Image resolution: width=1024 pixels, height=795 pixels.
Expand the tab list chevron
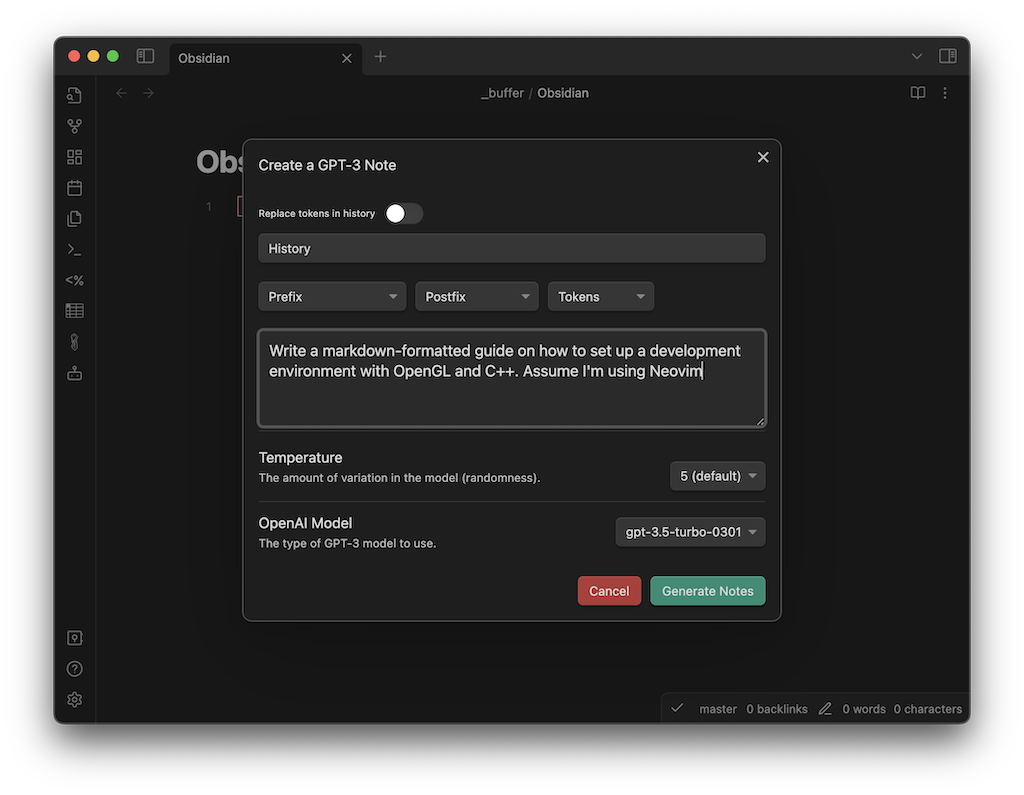(x=917, y=56)
